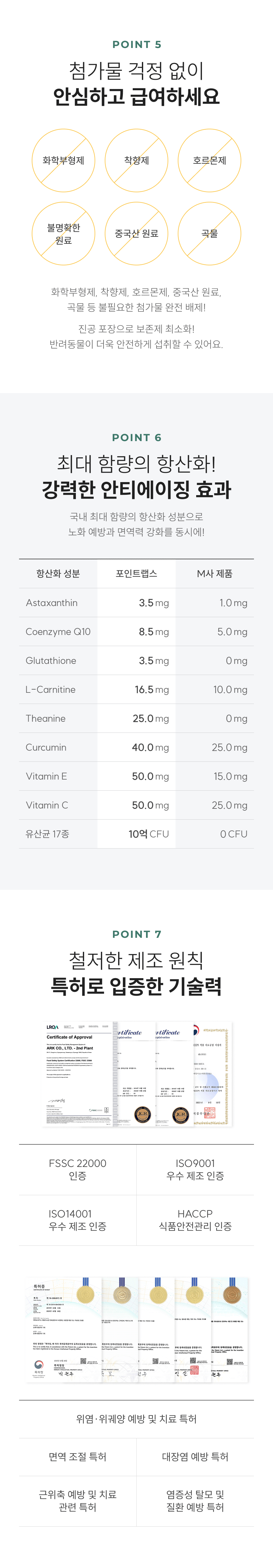Viewport: 273px width, 1568px height.
Task: Click the 대장염 예방 특허 cell
Action: coord(195,1456)
